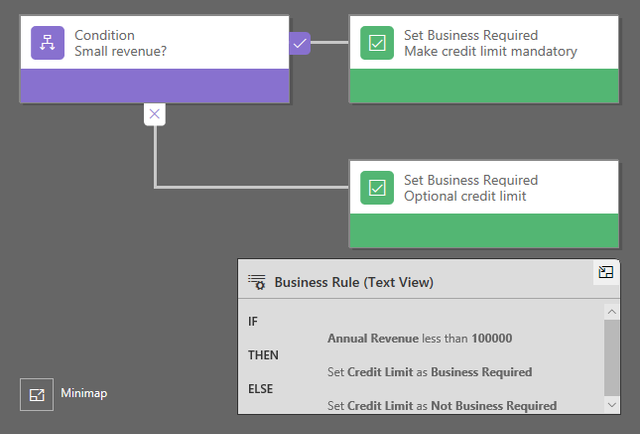Select the X false-branch connector
Image resolution: width=640 pixels, height=434 pixels.
click(154, 114)
